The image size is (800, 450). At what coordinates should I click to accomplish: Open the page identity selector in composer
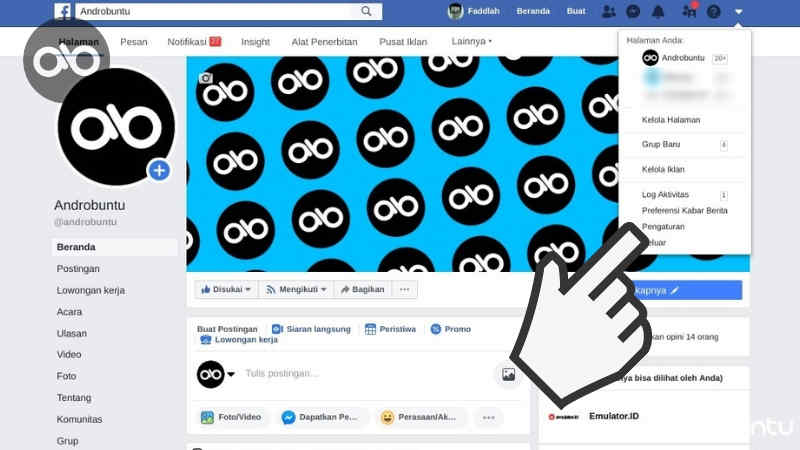(216, 374)
